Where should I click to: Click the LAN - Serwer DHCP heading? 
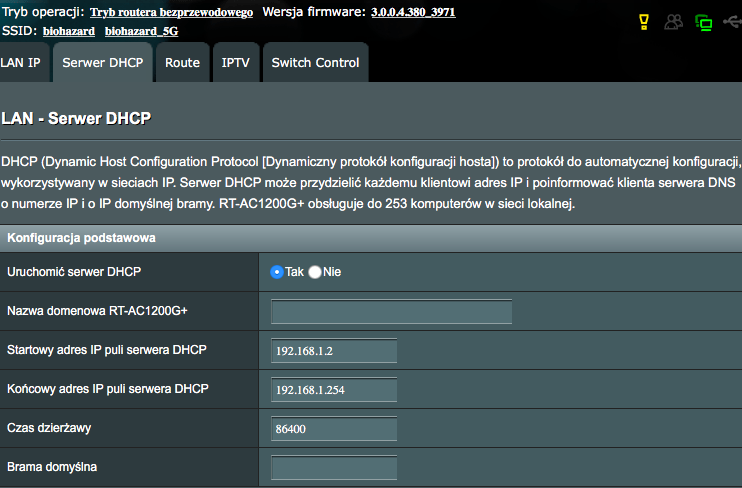click(x=76, y=118)
